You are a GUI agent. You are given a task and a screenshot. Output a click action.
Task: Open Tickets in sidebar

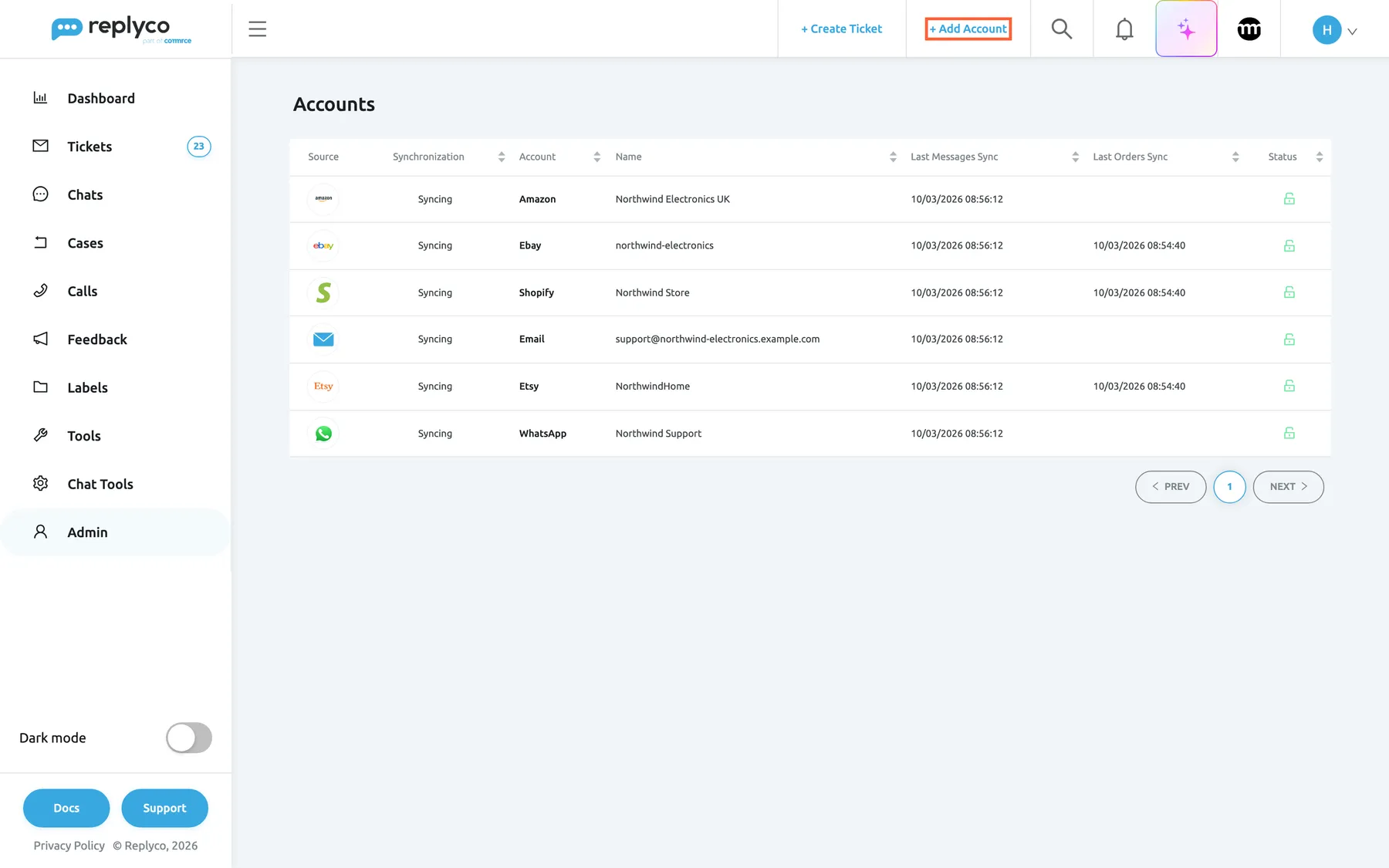(x=116, y=147)
